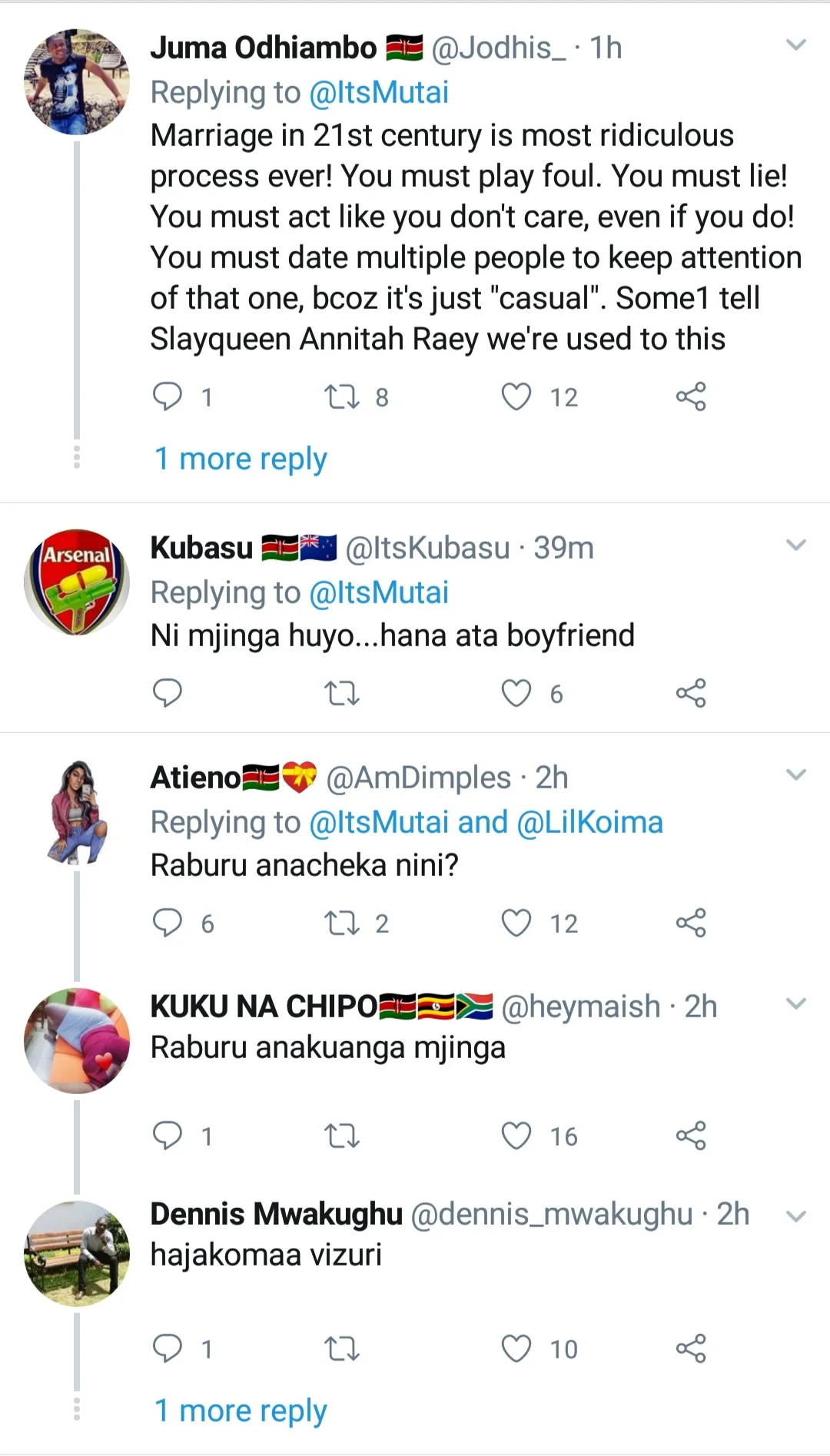Viewport: 830px width, 1456px height.
Task: Open options chevron on Kubasu's tweet
Action: coord(796,546)
